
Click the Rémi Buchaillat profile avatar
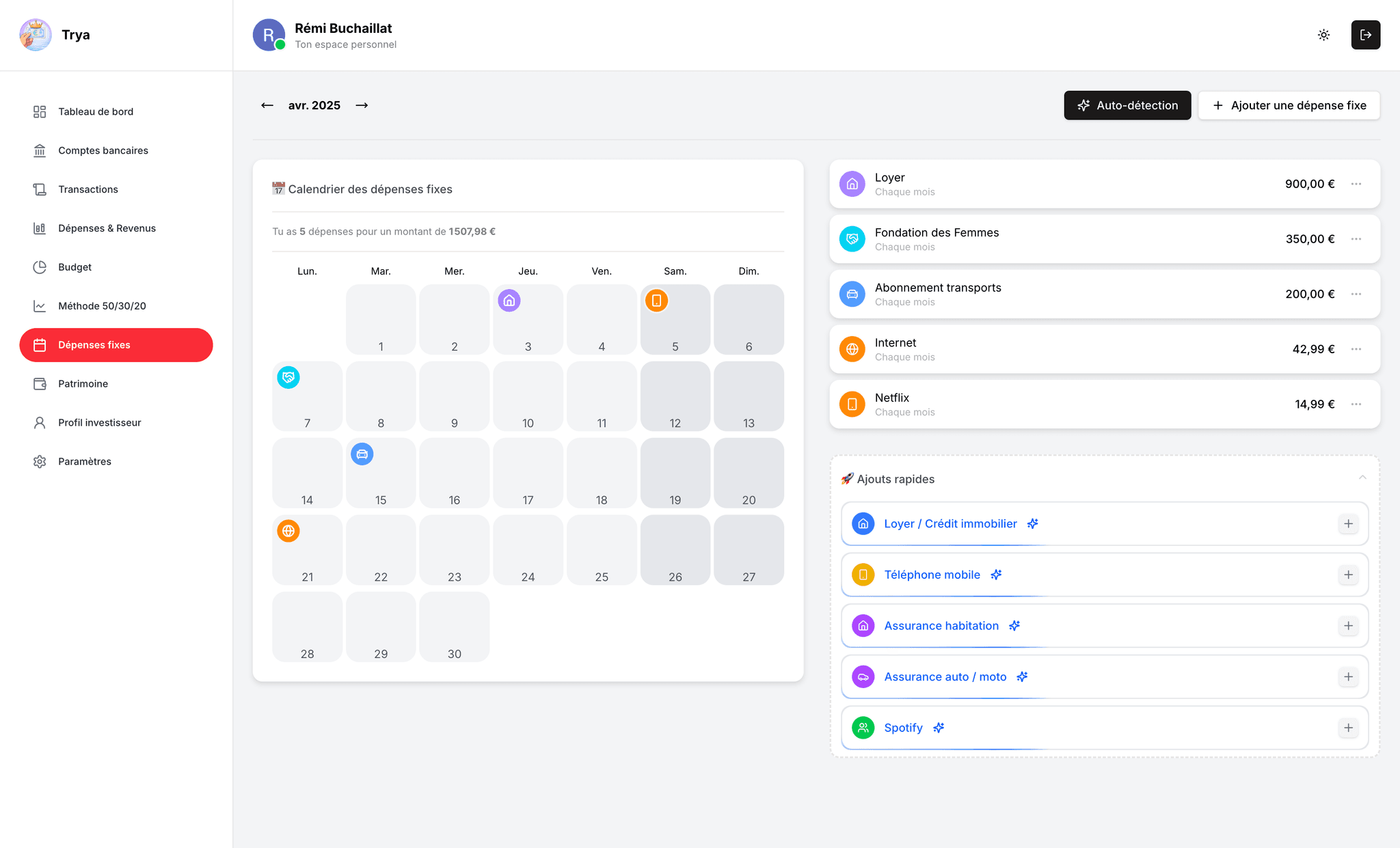(269, 35)
